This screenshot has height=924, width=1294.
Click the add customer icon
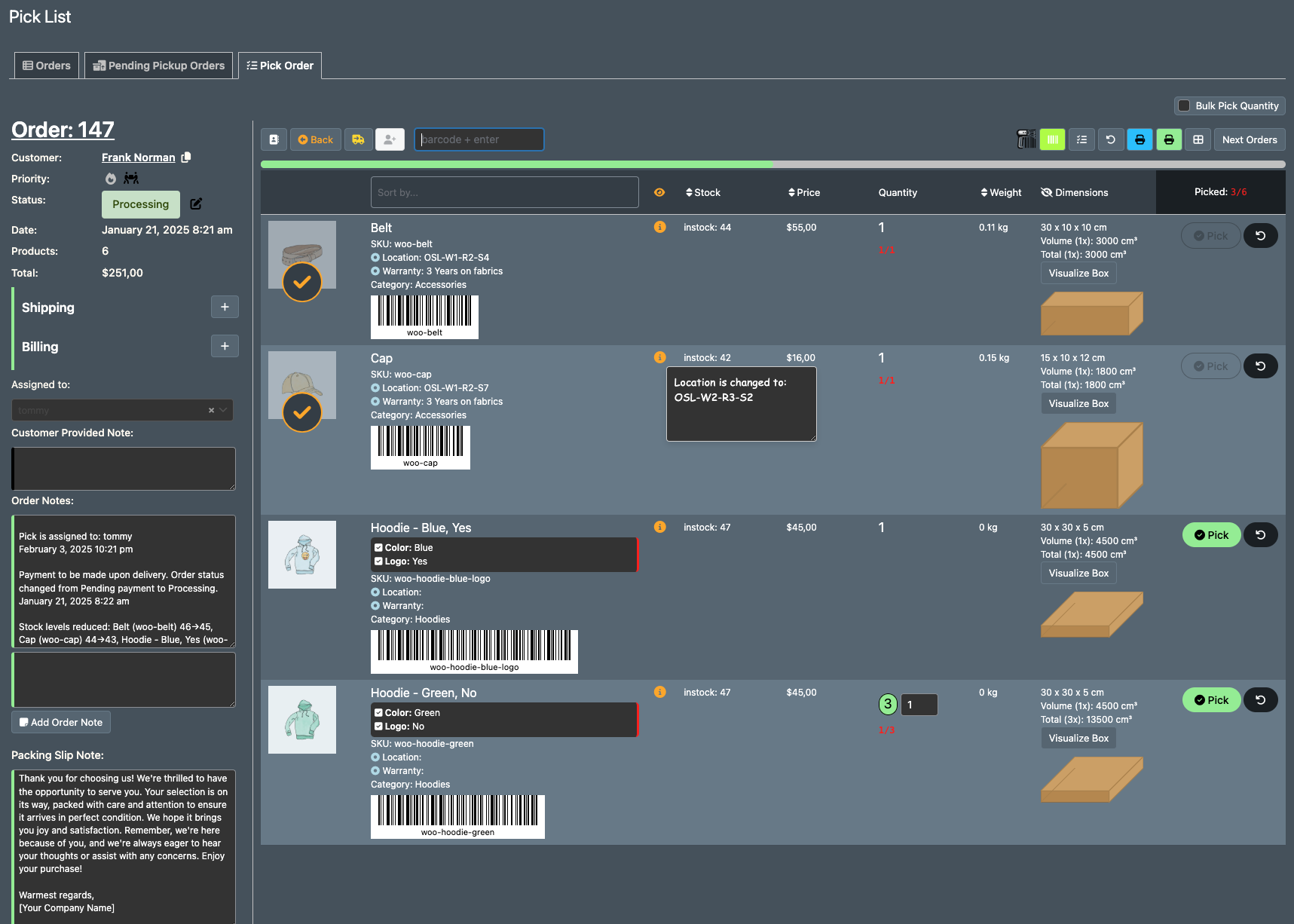pyautogui.click(x=390, y=139)
